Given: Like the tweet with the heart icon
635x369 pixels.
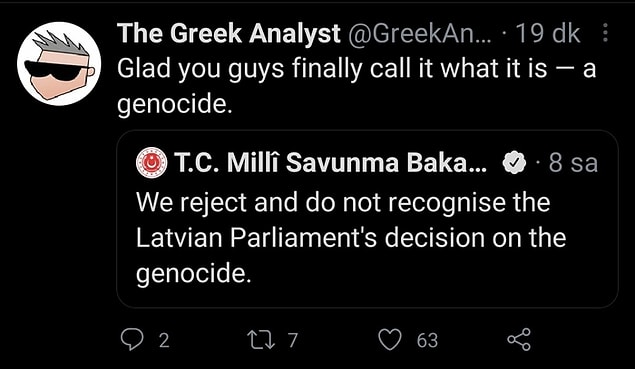Looking at the screenshot, I should tap(390, 339).
